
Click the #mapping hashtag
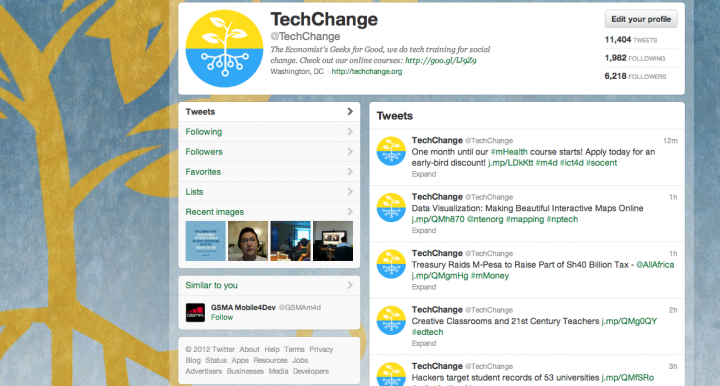pyautogui.click(x=525, y=219)
